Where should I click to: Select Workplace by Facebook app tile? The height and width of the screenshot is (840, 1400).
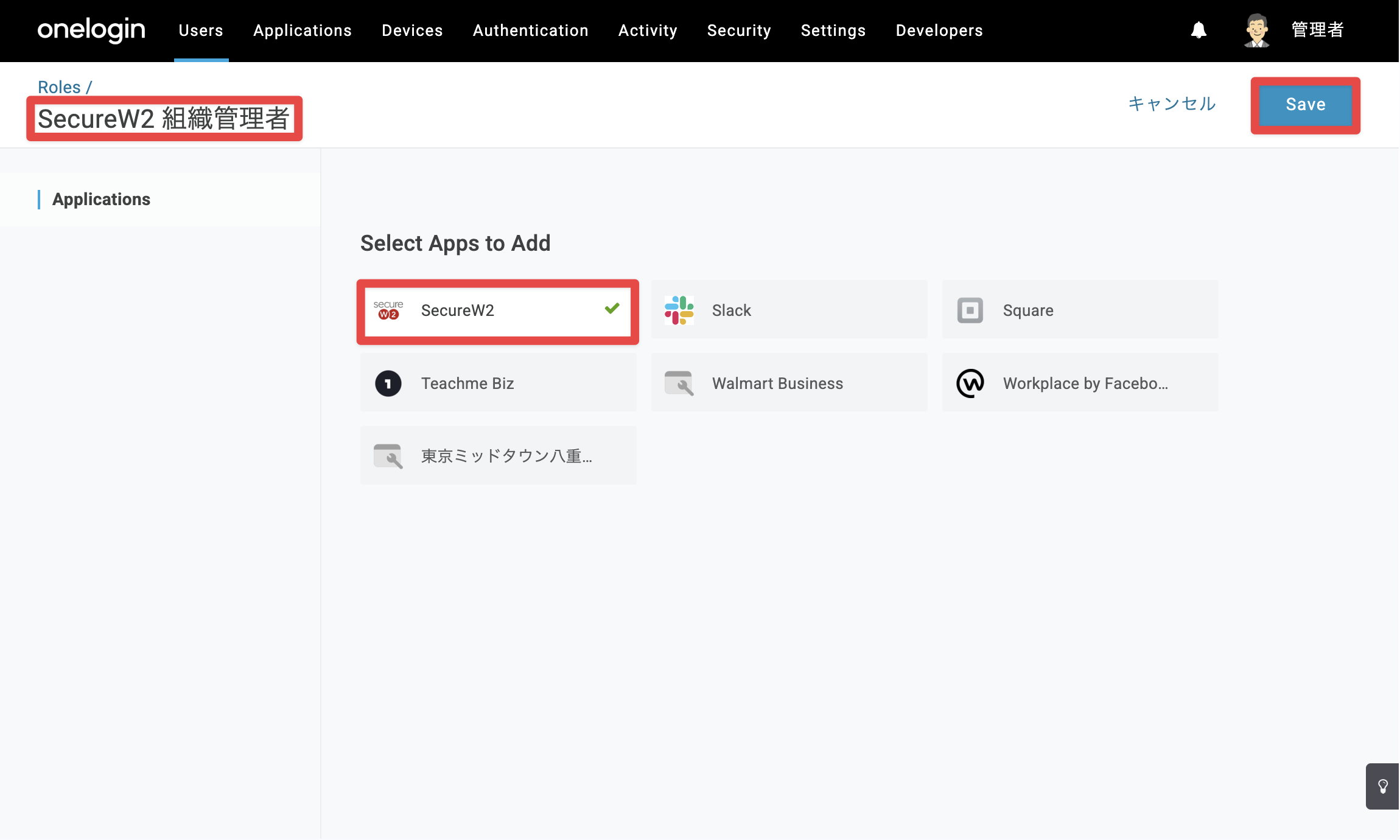click(1080, 383)
